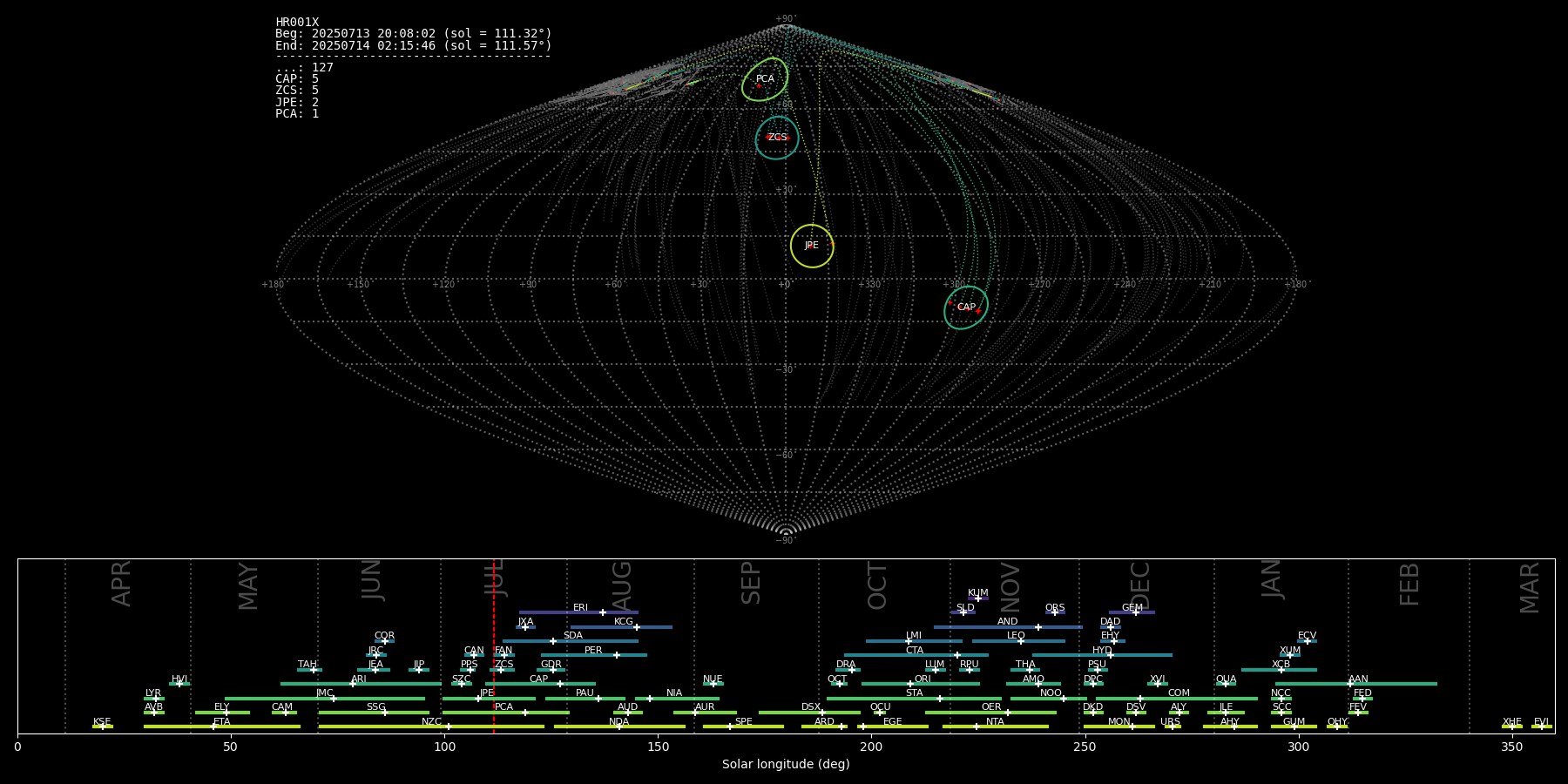Click the AND shower label in timeline
The image size is (1568, 784).
(x=1008, y=622)
